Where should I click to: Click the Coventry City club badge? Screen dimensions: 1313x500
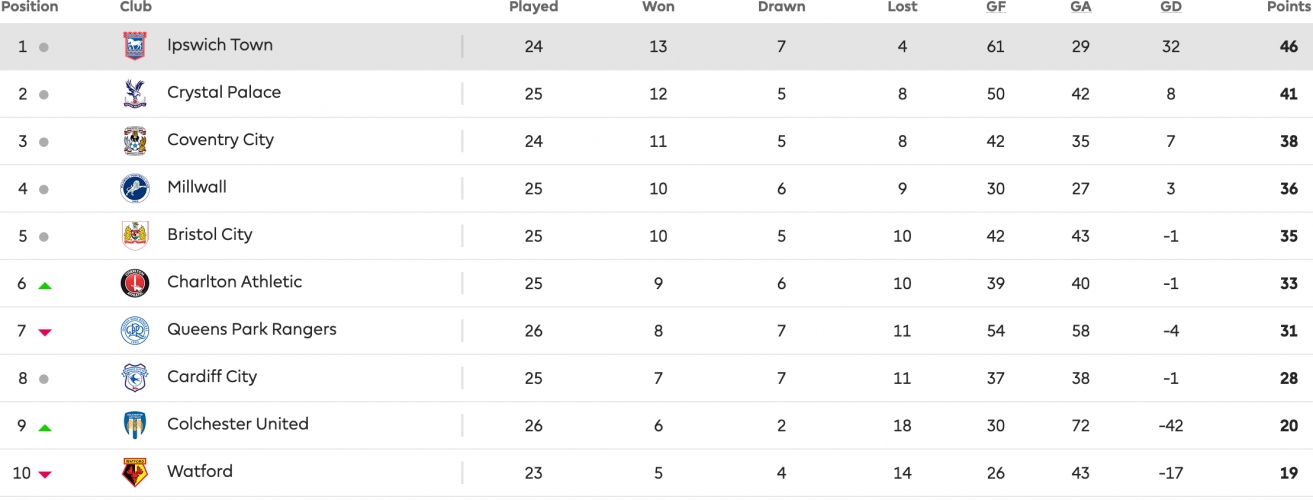tap(134, 141)
